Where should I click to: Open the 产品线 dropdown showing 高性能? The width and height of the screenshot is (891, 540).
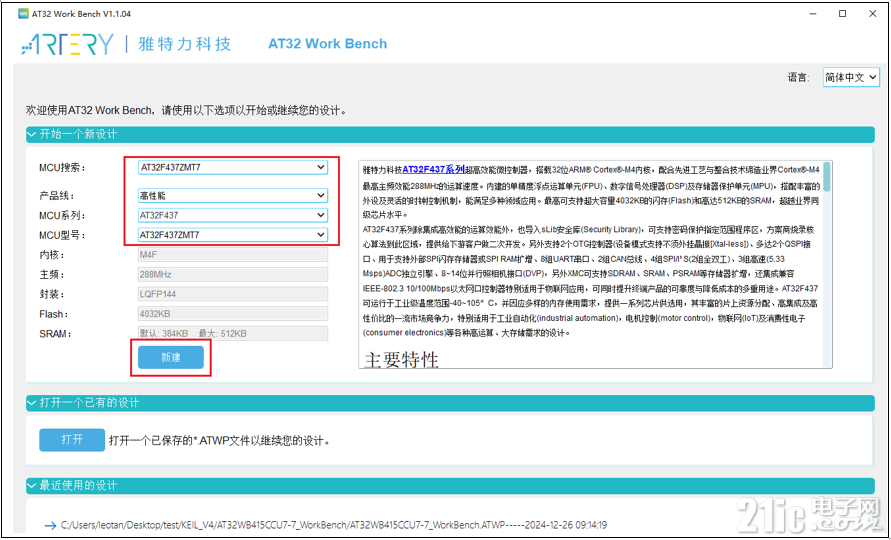pos(232,196)
